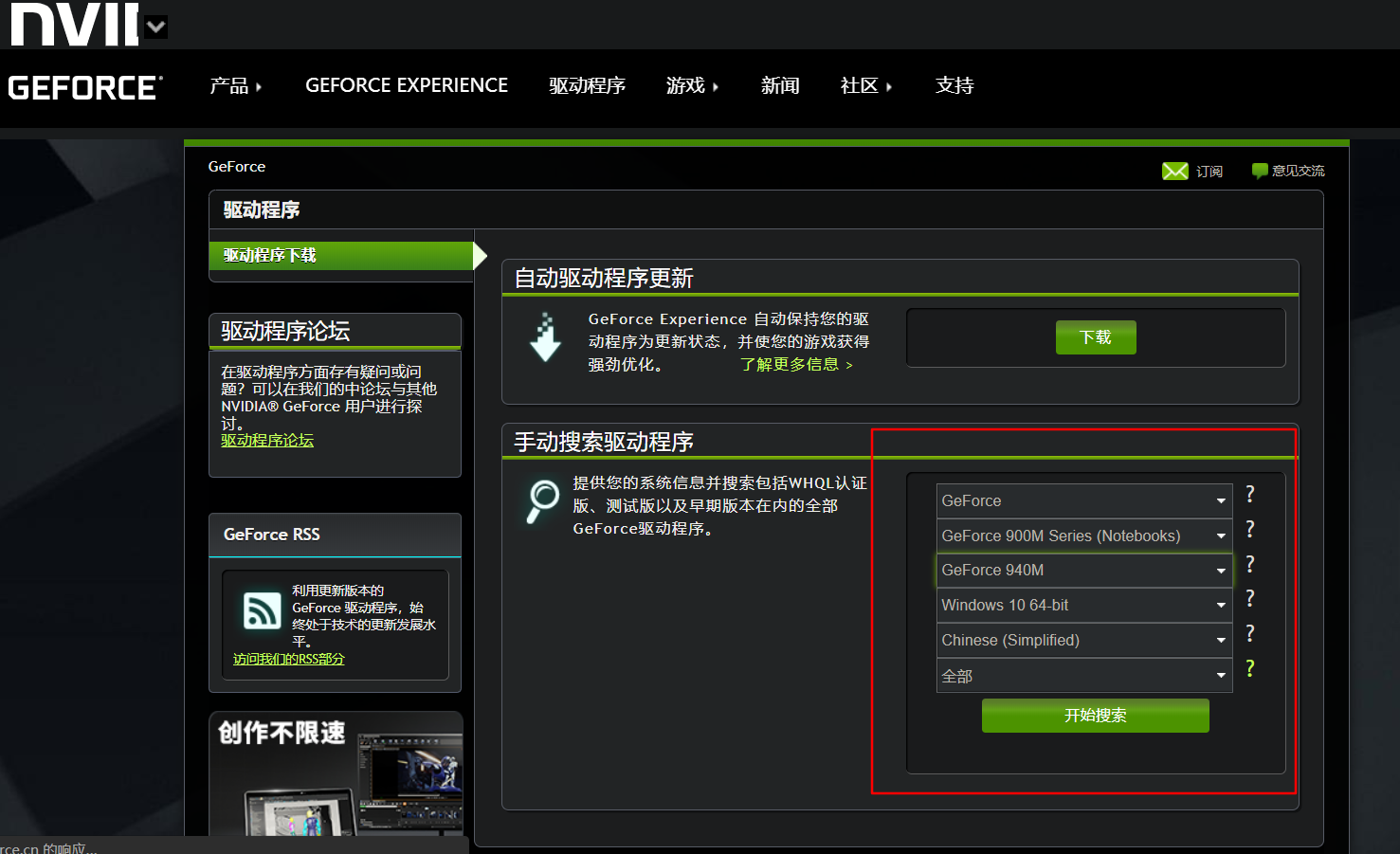
Task: Open 了解更多信息 link
Action: [796, 365]
